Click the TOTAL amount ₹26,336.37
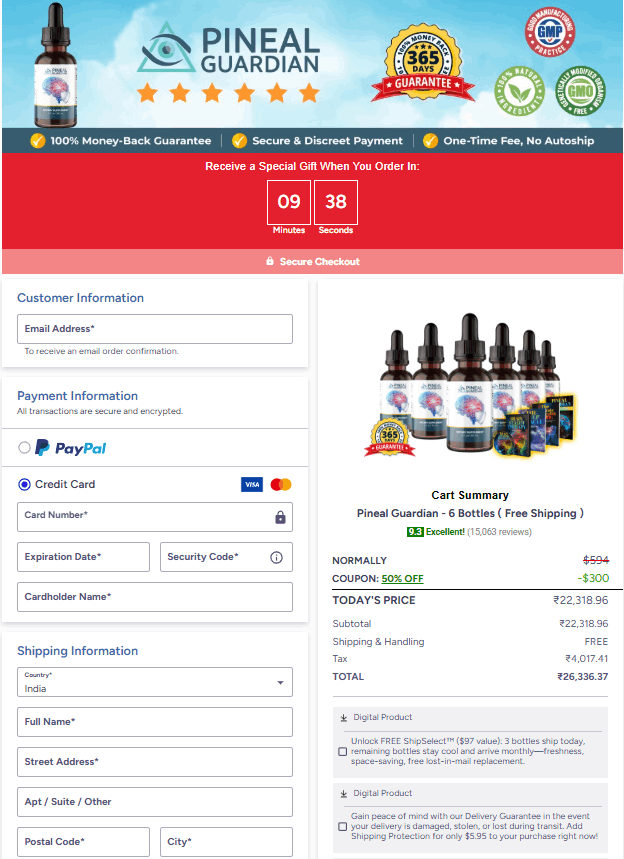This screenshot has height=859, width=624. pyautogui.click(x=583, y=677)
